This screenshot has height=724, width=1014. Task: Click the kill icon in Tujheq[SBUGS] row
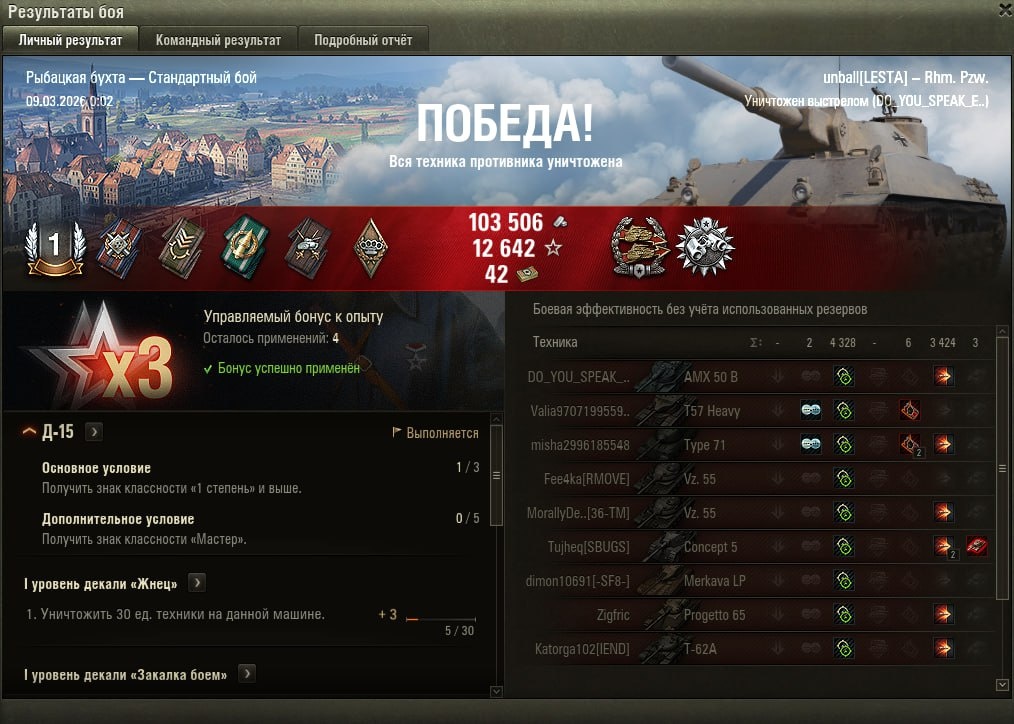(976, 546)
